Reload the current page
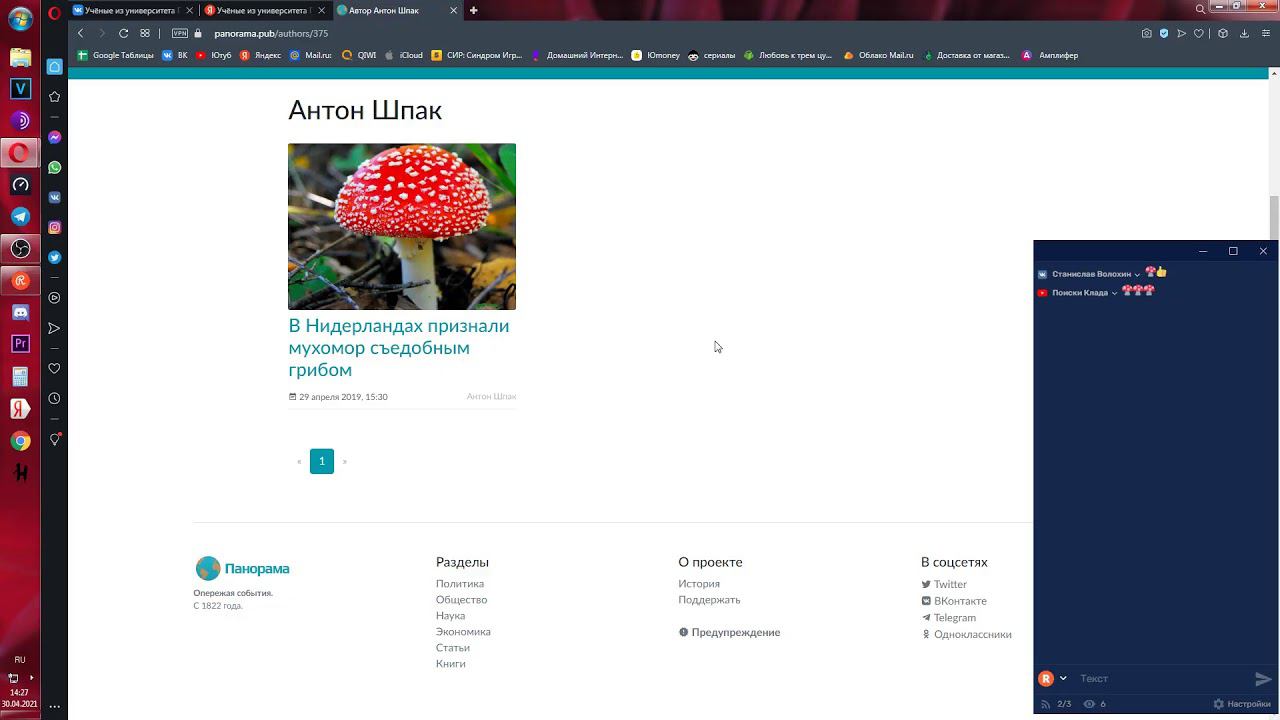This screenshot has height=720, width=1280. [x=123, y=33]
